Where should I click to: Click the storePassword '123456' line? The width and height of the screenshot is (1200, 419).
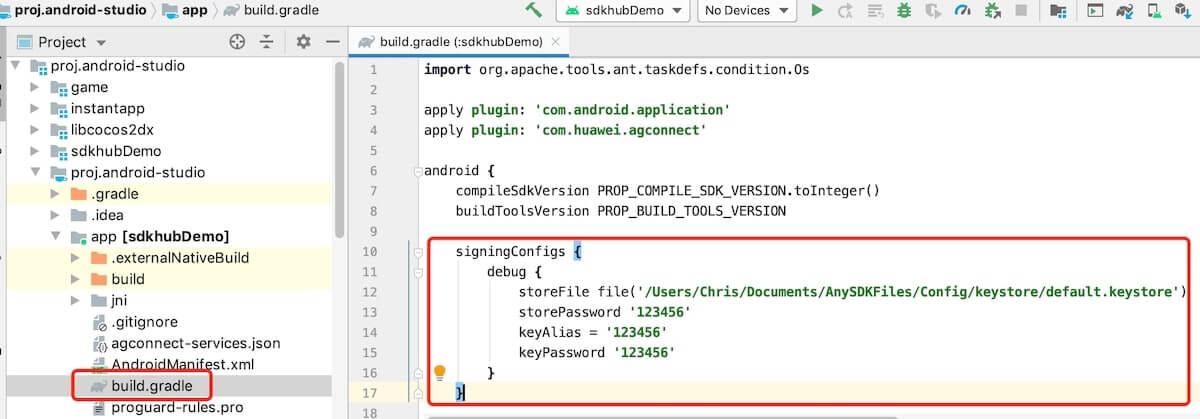coord(604,312)
